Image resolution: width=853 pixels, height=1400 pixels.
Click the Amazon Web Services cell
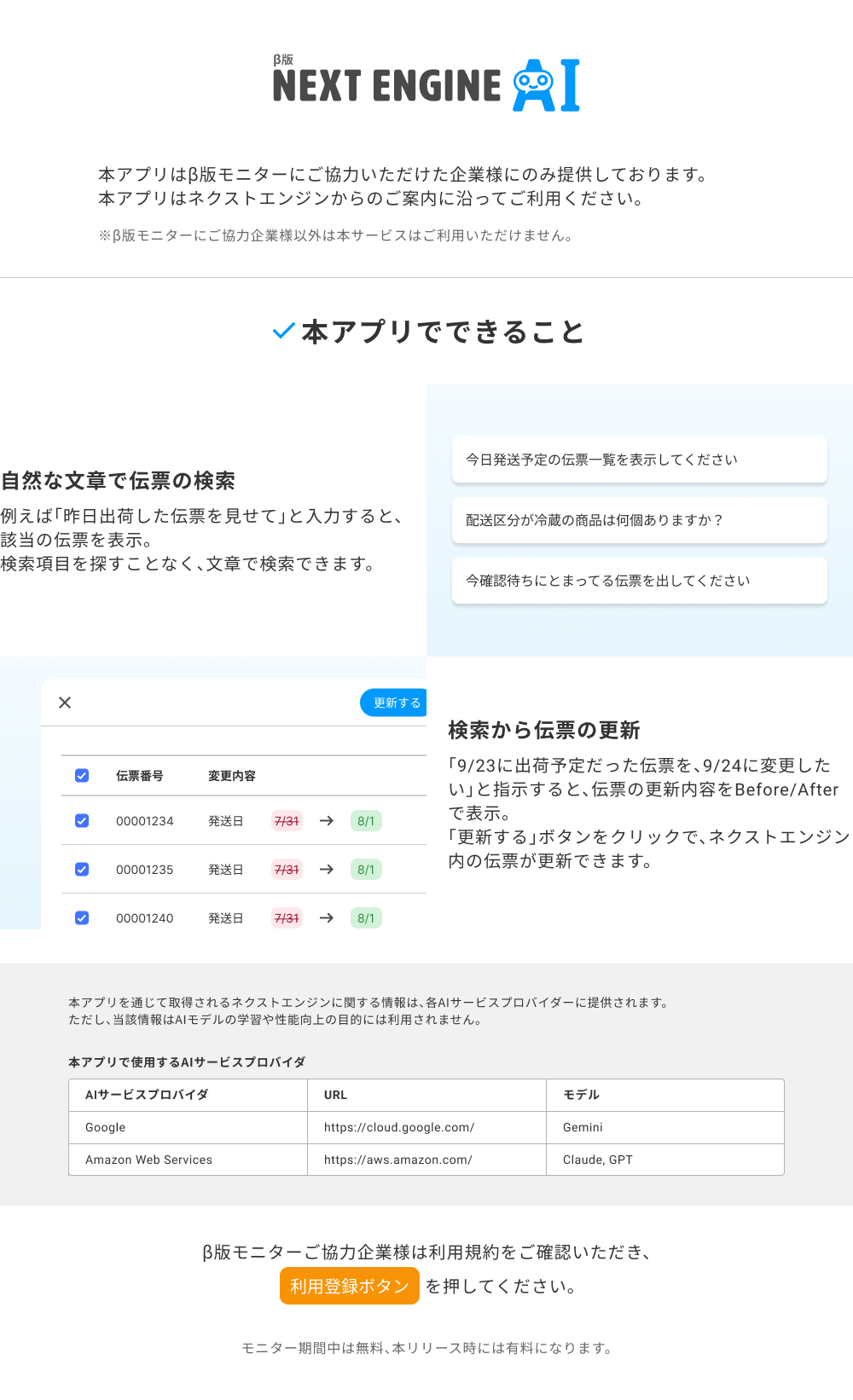(x=189, y=1160)
